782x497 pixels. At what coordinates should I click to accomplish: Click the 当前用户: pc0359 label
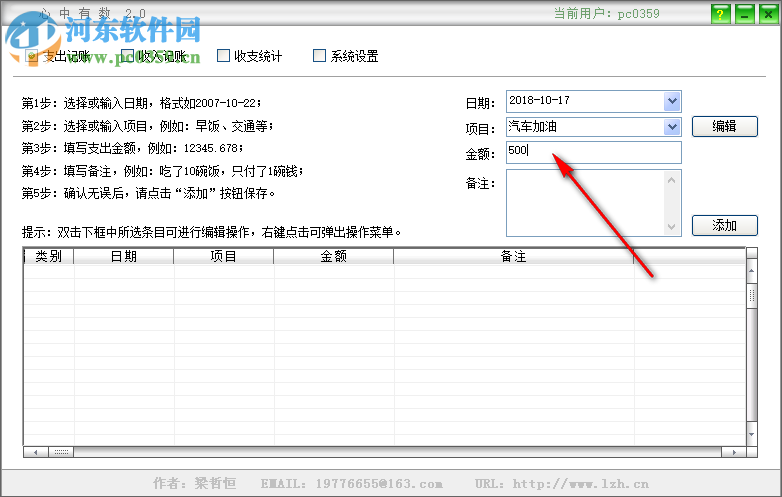click(606, 13)
